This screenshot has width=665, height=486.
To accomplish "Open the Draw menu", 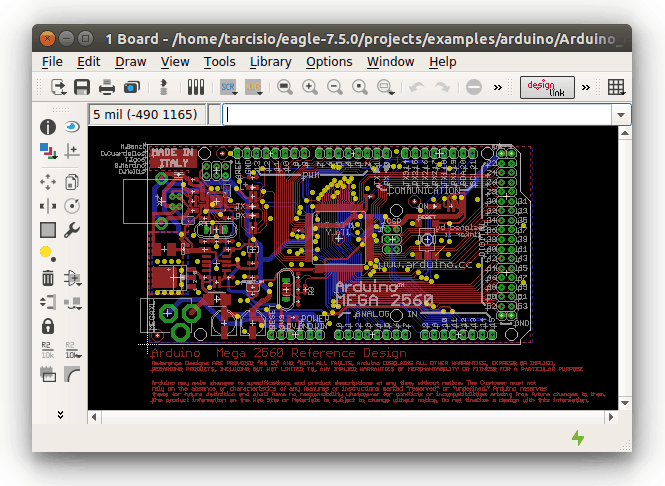I will pyautogui.click(x=131, y=62).
